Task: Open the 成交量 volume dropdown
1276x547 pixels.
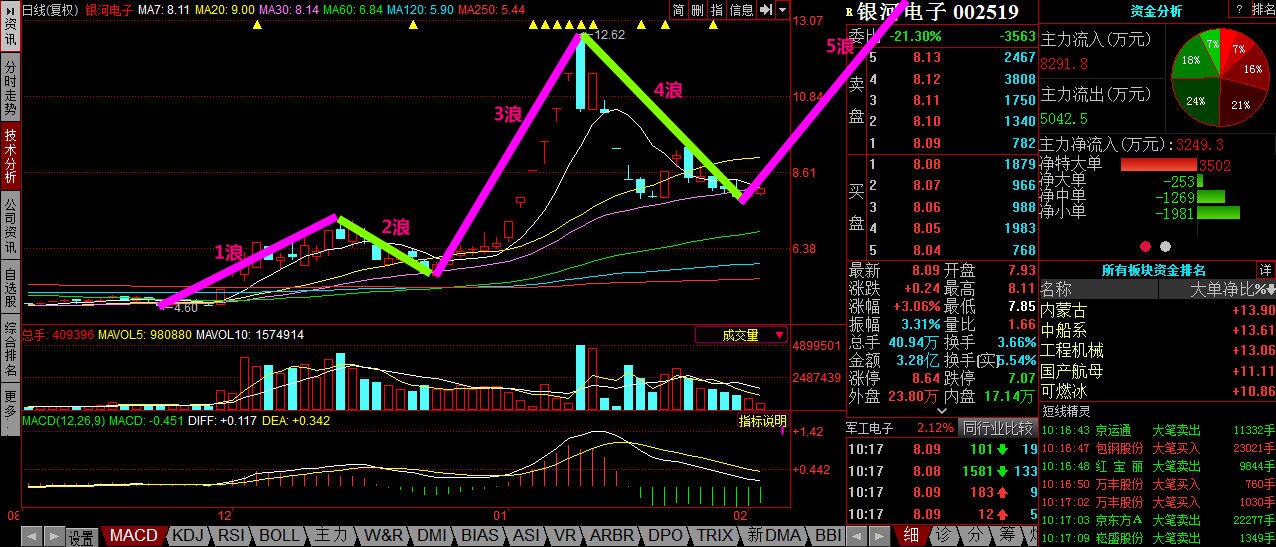Action: pyautogui.click(x=741, y=335)
